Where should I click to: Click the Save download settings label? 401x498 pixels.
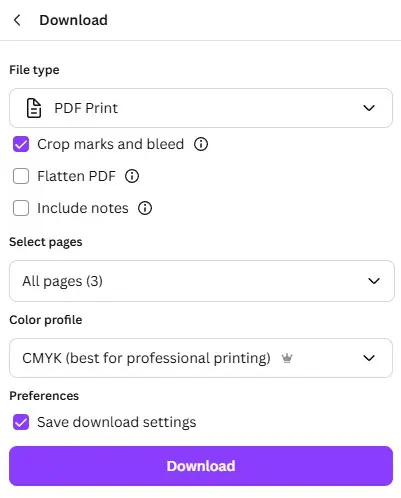click(x=117, y=422)
